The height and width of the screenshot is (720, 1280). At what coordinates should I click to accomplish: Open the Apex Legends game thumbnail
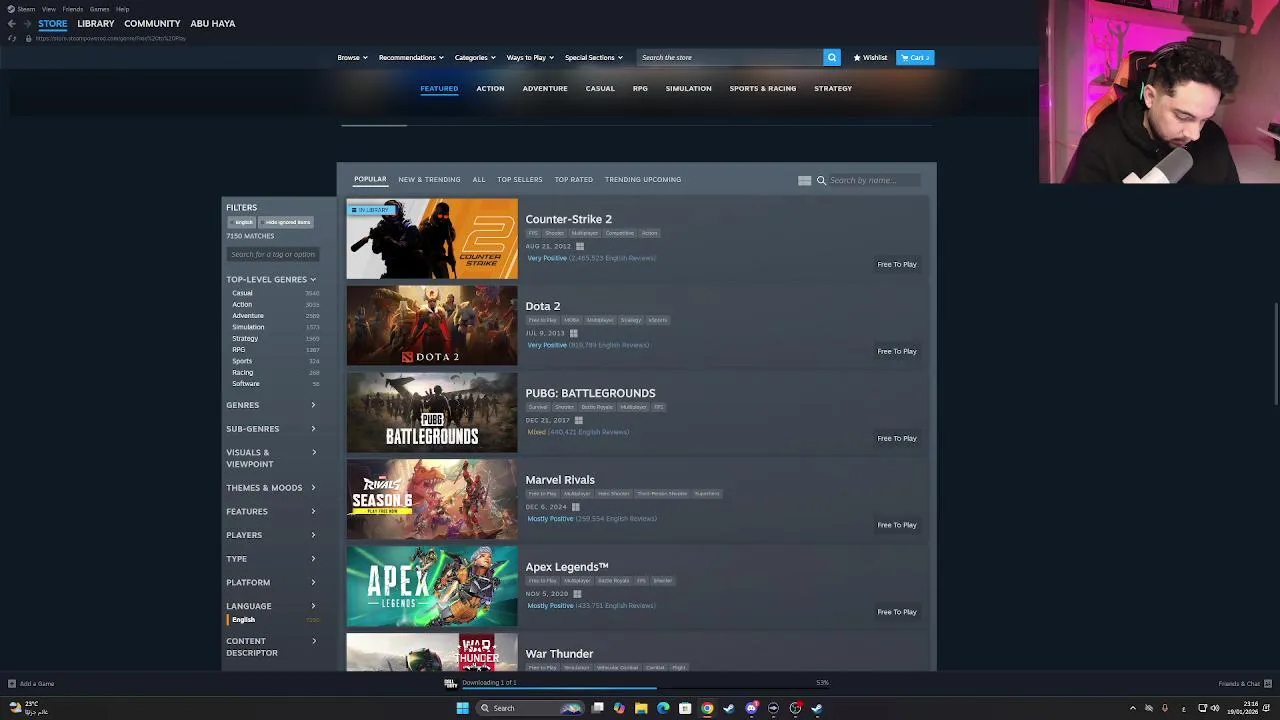432,586
